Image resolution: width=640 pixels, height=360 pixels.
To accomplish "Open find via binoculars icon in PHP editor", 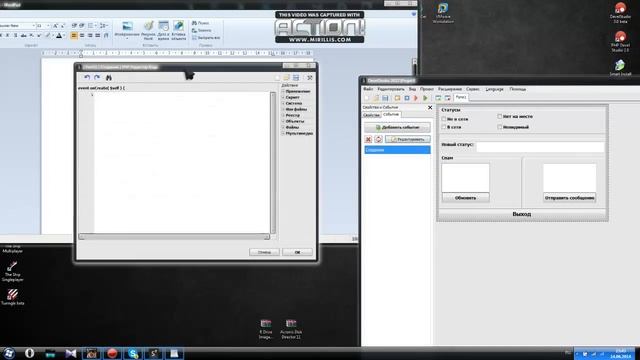I will [109, 78].
